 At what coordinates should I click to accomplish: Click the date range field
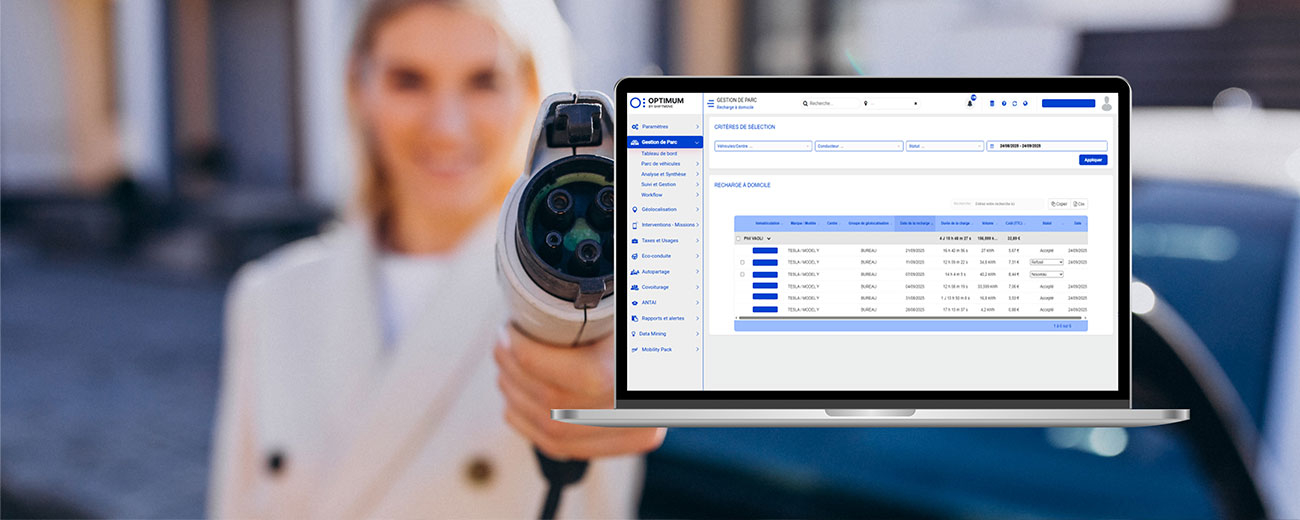(x=1047, y=146)
